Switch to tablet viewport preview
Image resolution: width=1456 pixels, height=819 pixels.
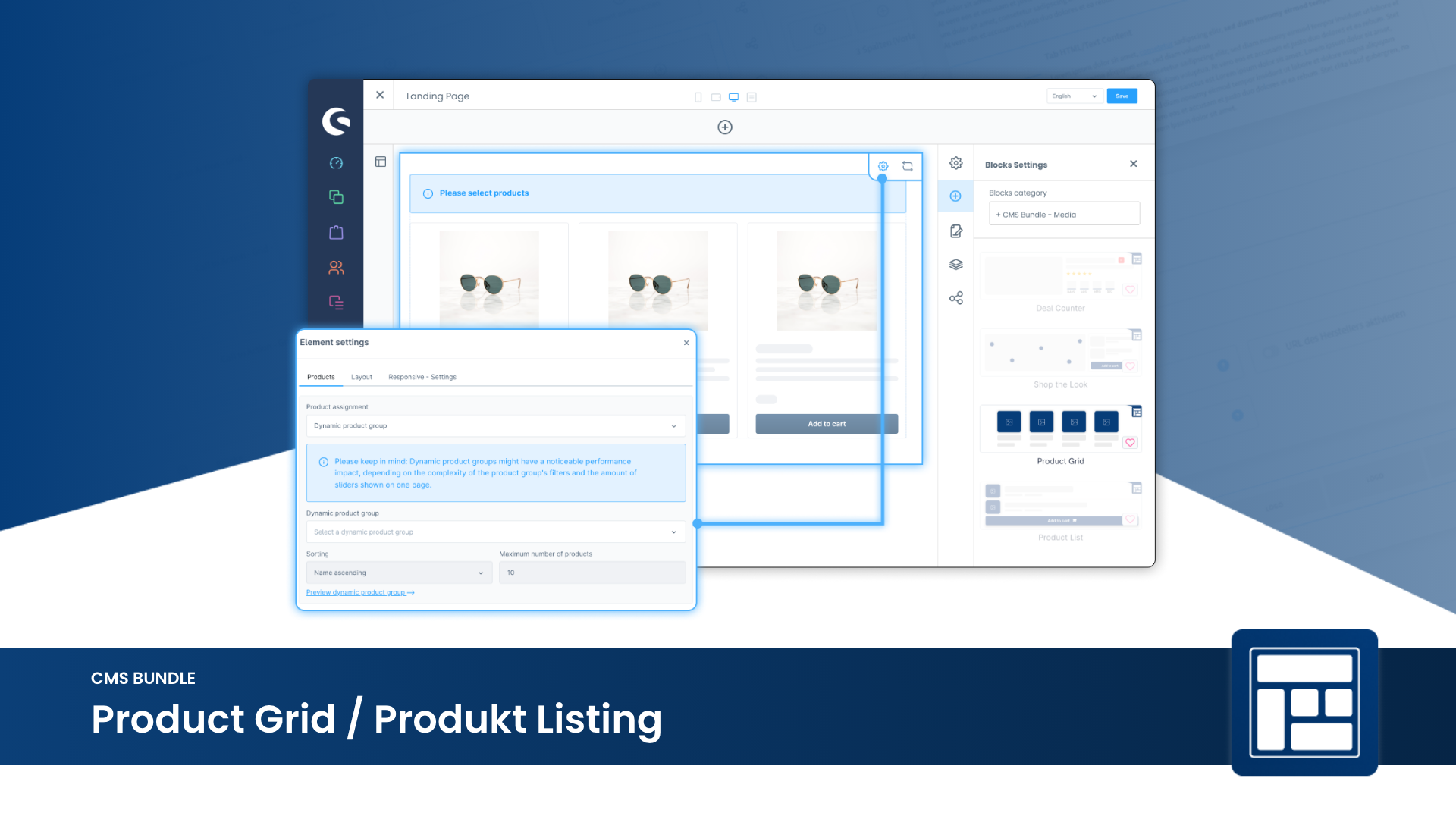pos(716,97)
